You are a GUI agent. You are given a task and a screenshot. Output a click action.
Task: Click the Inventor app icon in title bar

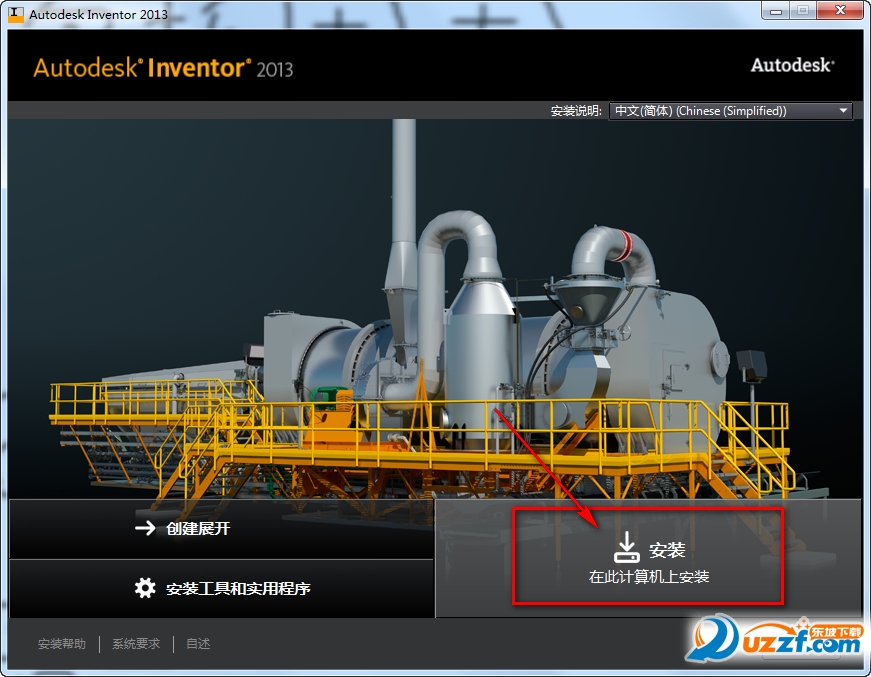(x=16, y=14)
